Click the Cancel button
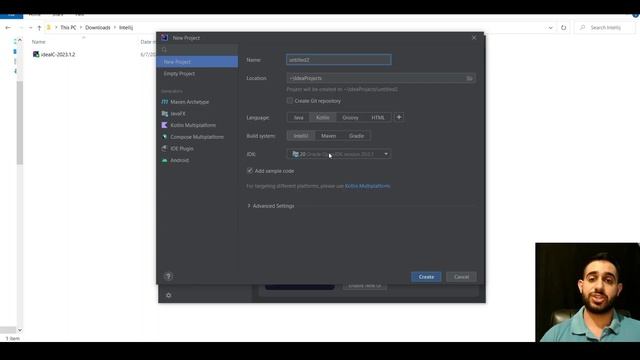640x360 pixels. pos(461,277)
